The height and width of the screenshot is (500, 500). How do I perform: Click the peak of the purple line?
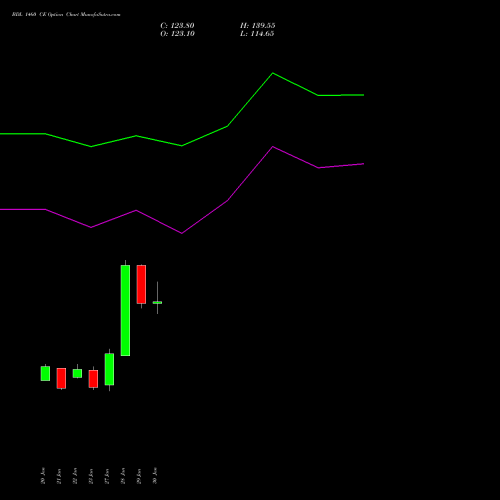coord(273,147)
